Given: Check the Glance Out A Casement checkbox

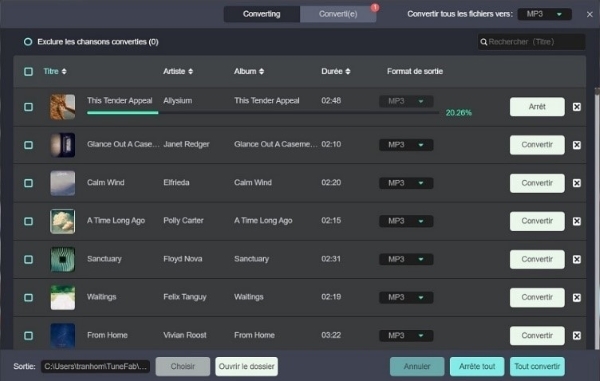Looking at the screenshot, I should coord(28,145).
